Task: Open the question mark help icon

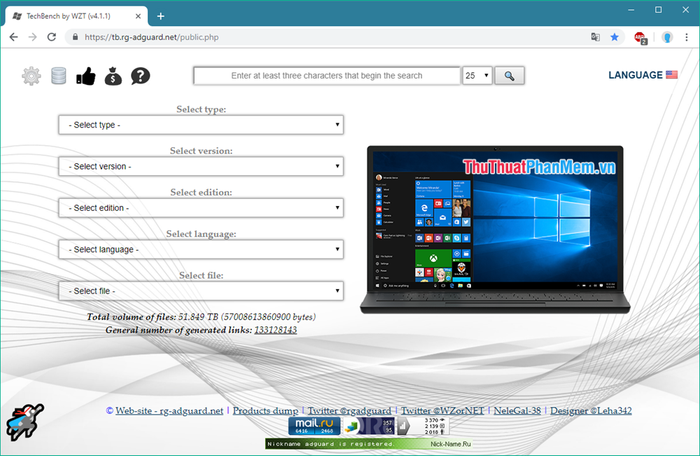Action: tap(140, 76)
